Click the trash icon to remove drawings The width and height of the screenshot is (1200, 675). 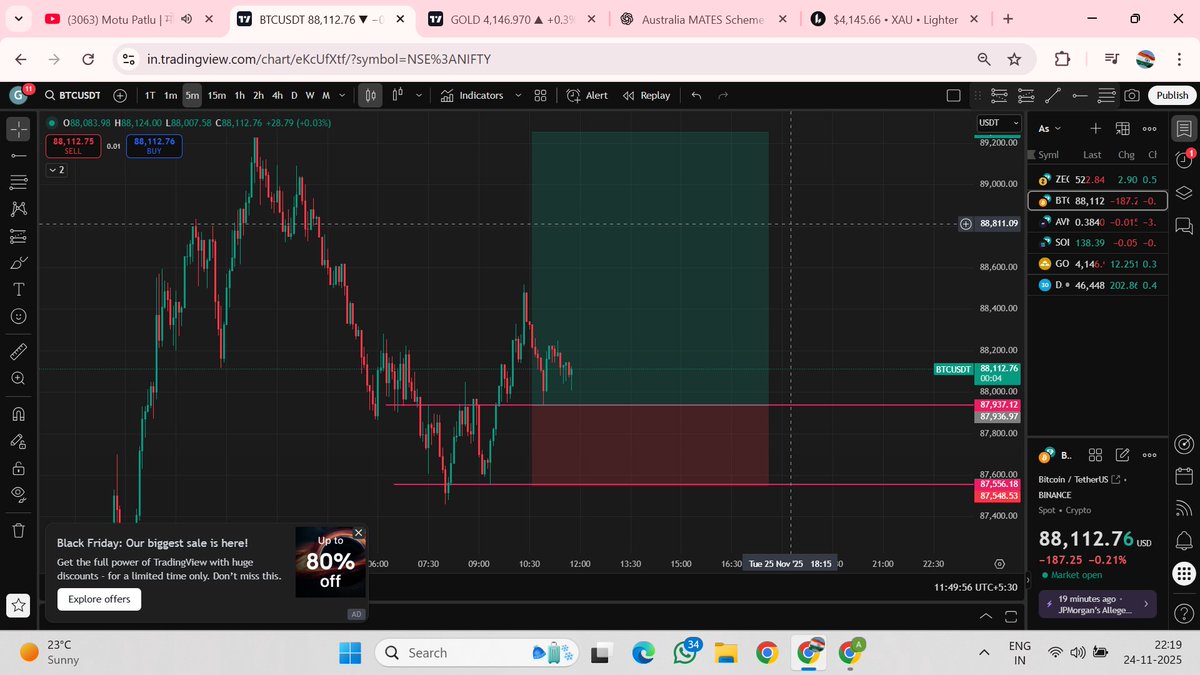tap(18, 530)
